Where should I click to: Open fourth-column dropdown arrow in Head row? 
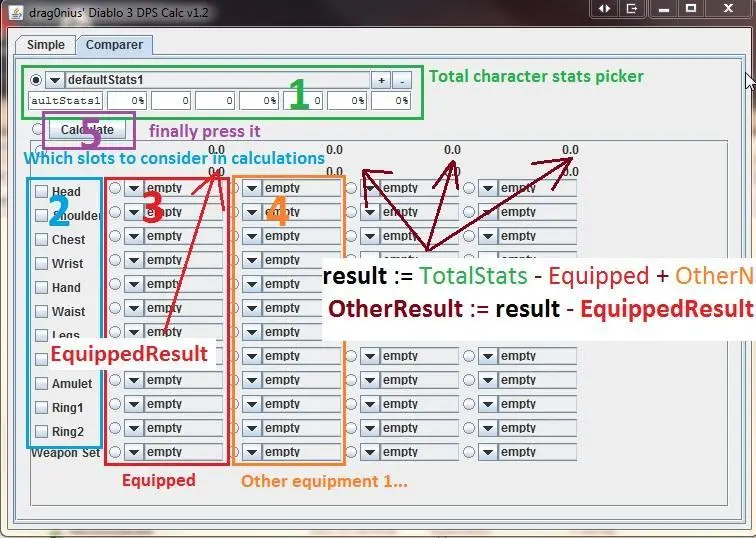pos(487,188)
